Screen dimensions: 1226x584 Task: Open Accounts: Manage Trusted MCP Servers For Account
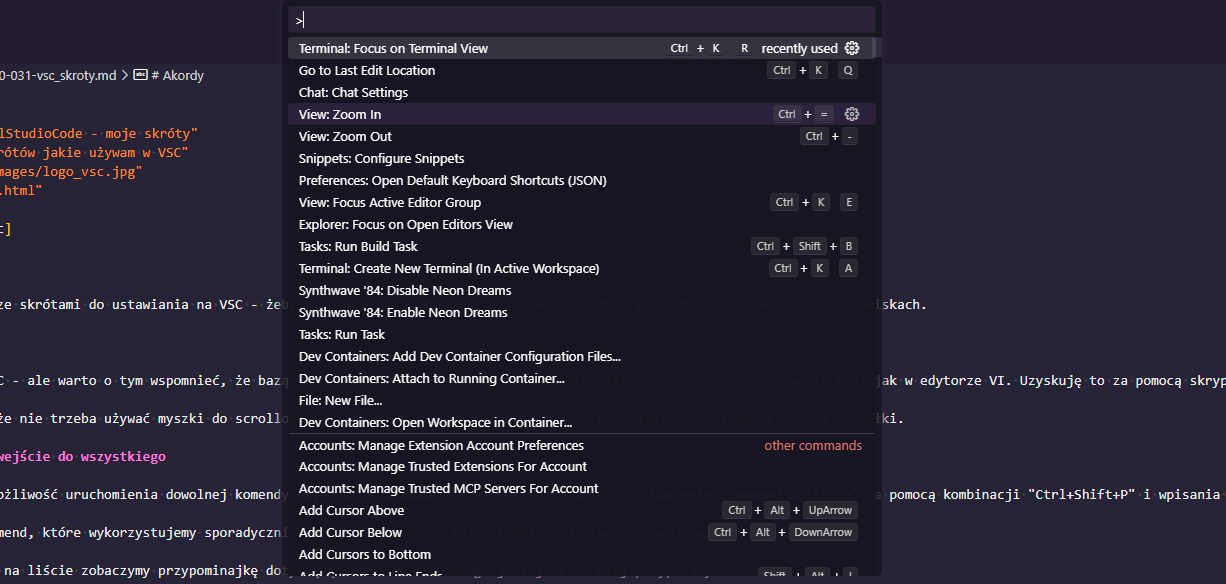448,488
